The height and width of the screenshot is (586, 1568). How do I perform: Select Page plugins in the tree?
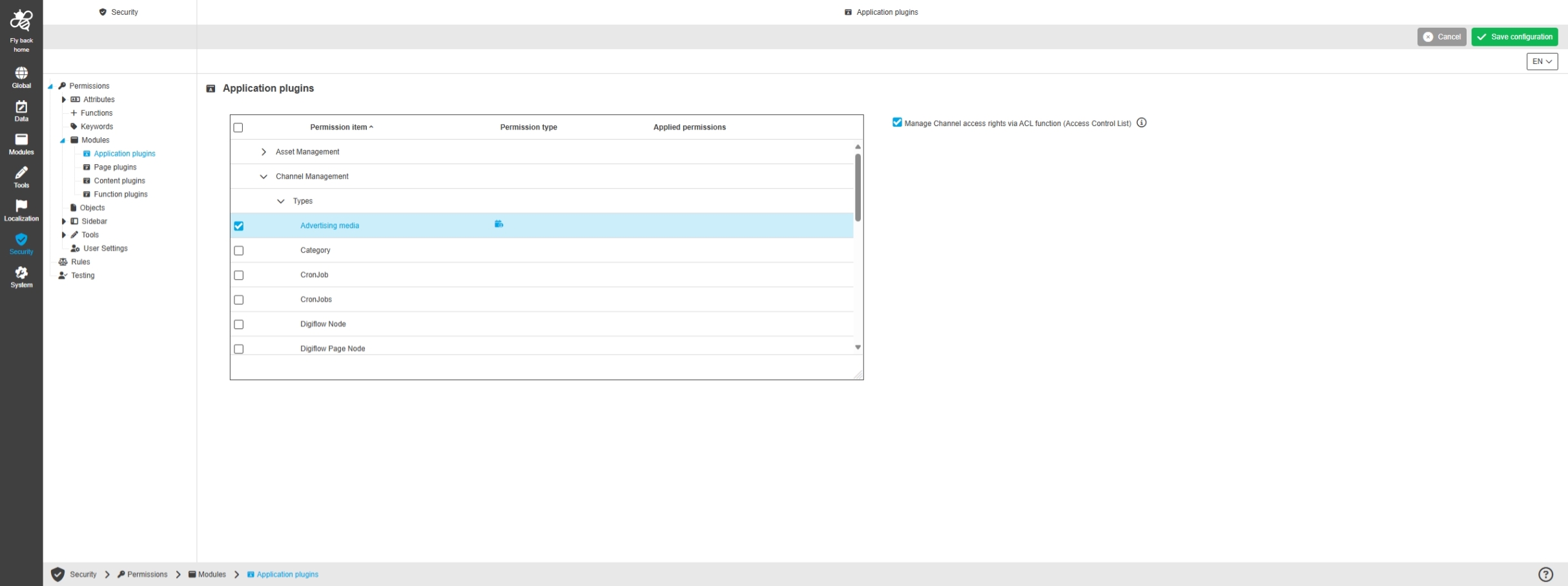[115, 167]
